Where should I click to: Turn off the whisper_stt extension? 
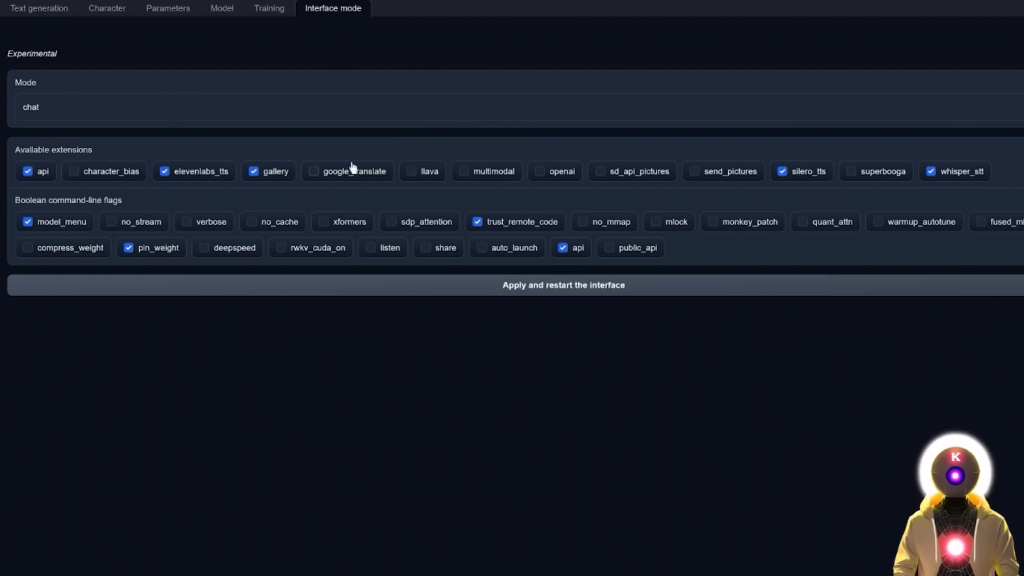(x=931, y=171)
